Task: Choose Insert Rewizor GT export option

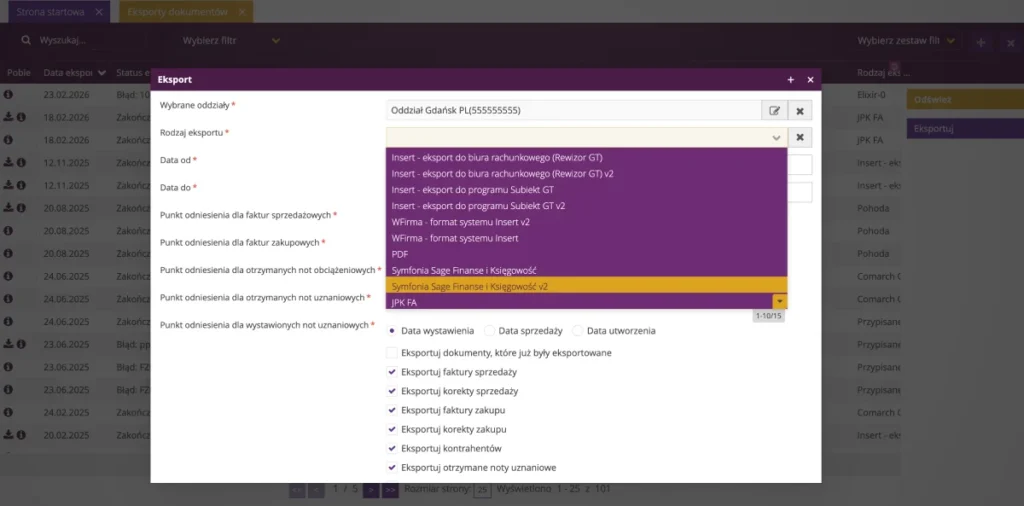Action: click(x=586, y=157)
